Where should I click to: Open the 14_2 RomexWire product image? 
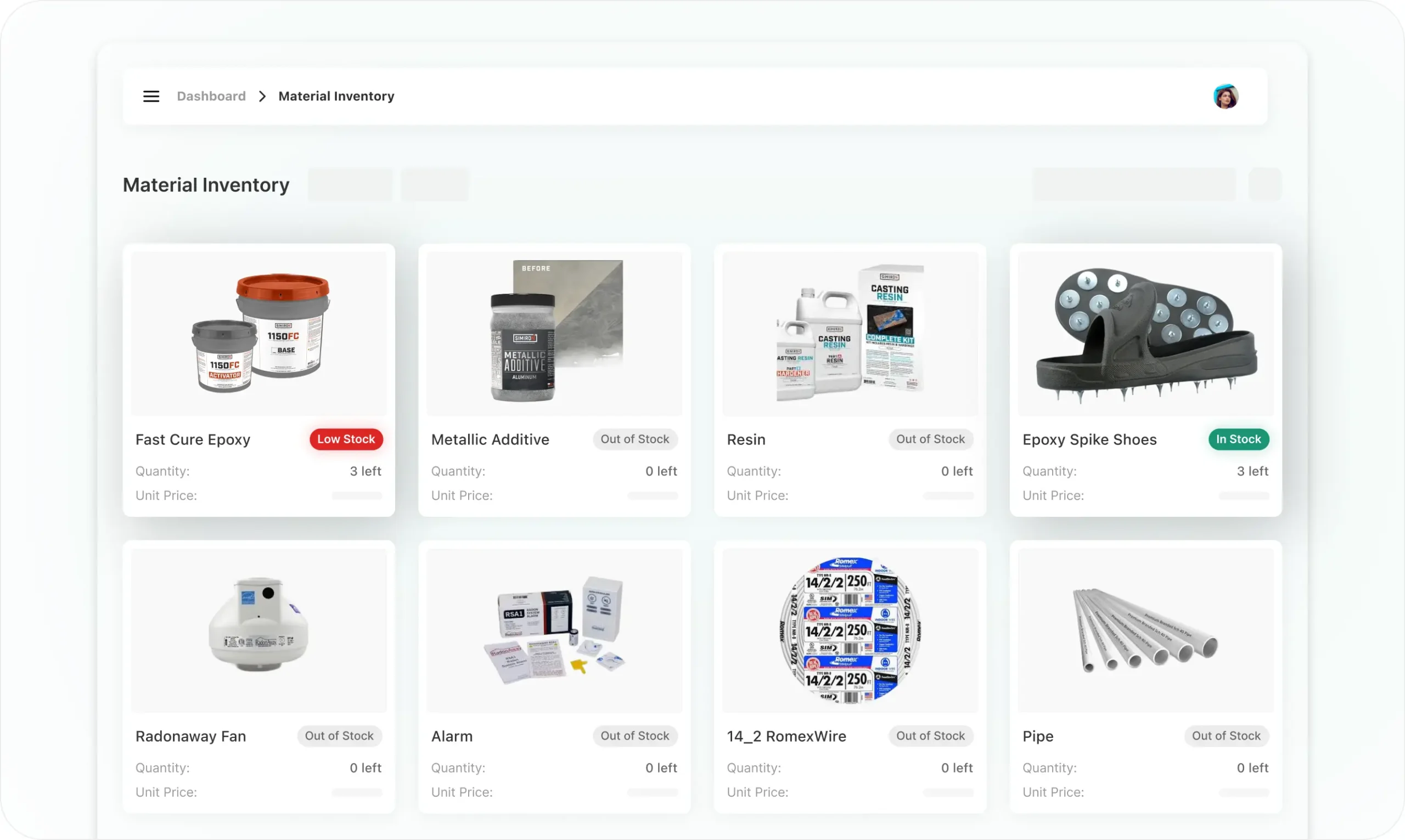850,630
